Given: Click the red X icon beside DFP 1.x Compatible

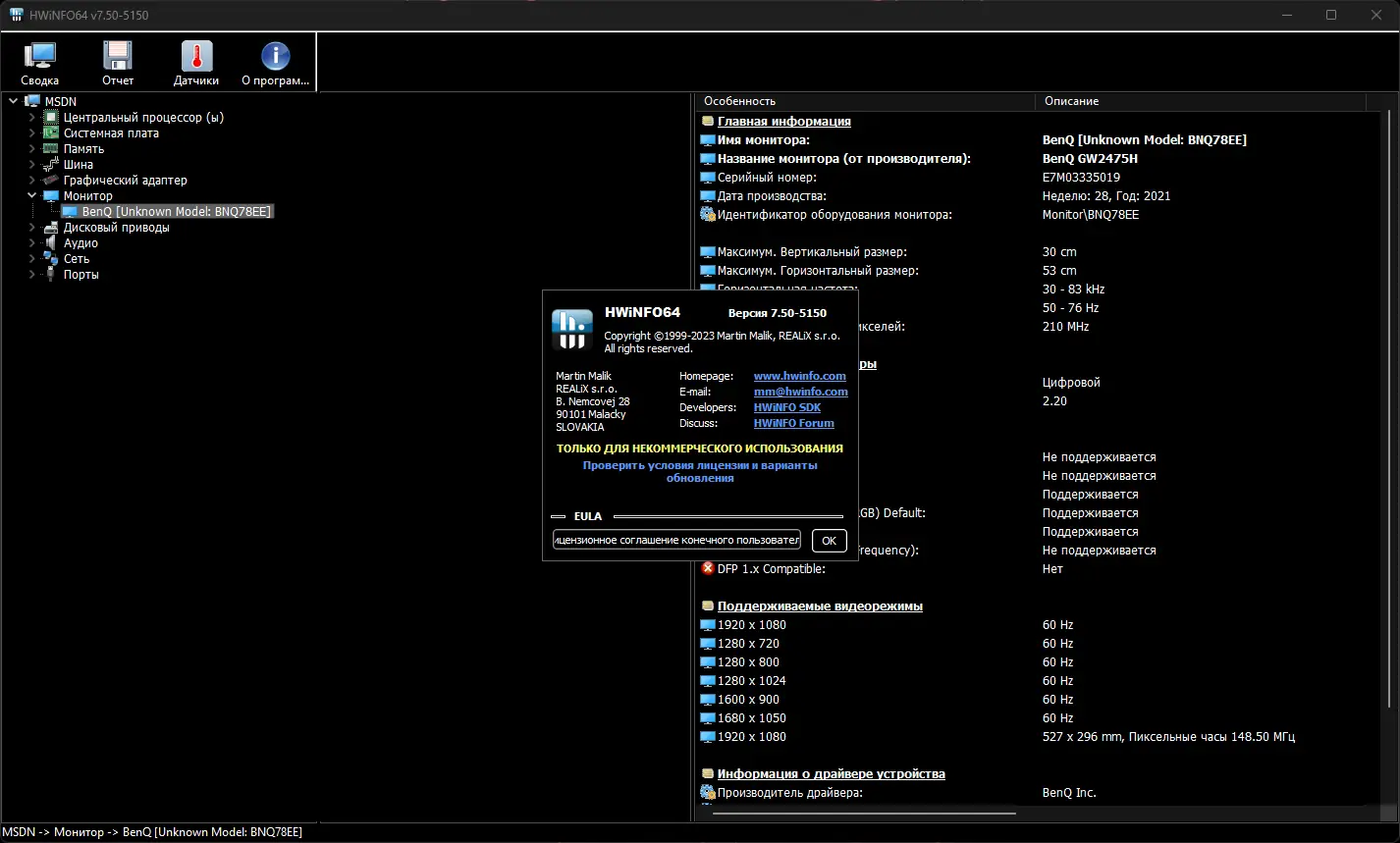Looking at the screenshot, I should (708, 568).
